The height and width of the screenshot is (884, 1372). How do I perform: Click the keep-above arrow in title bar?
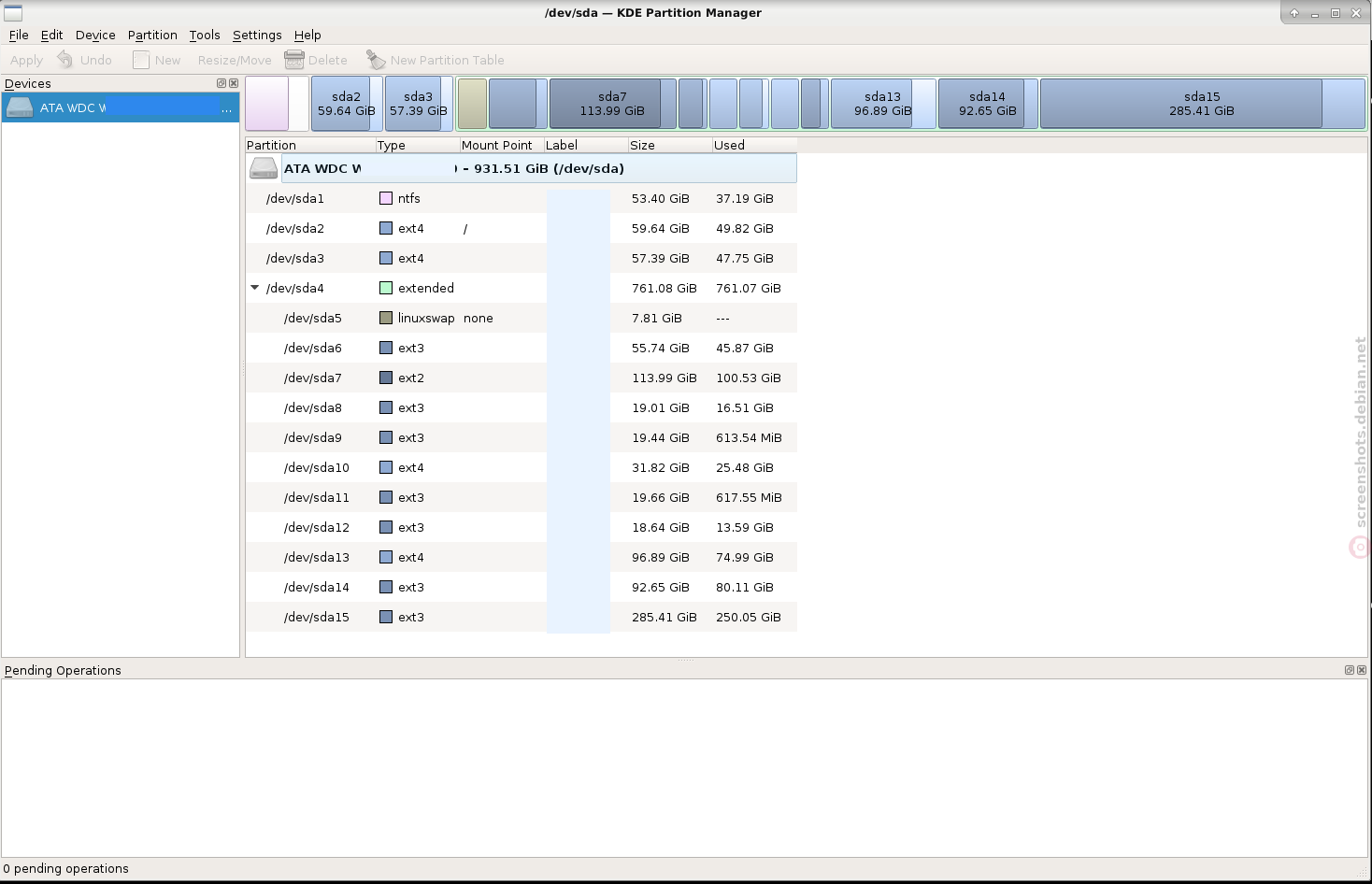tap(1294, 13)
